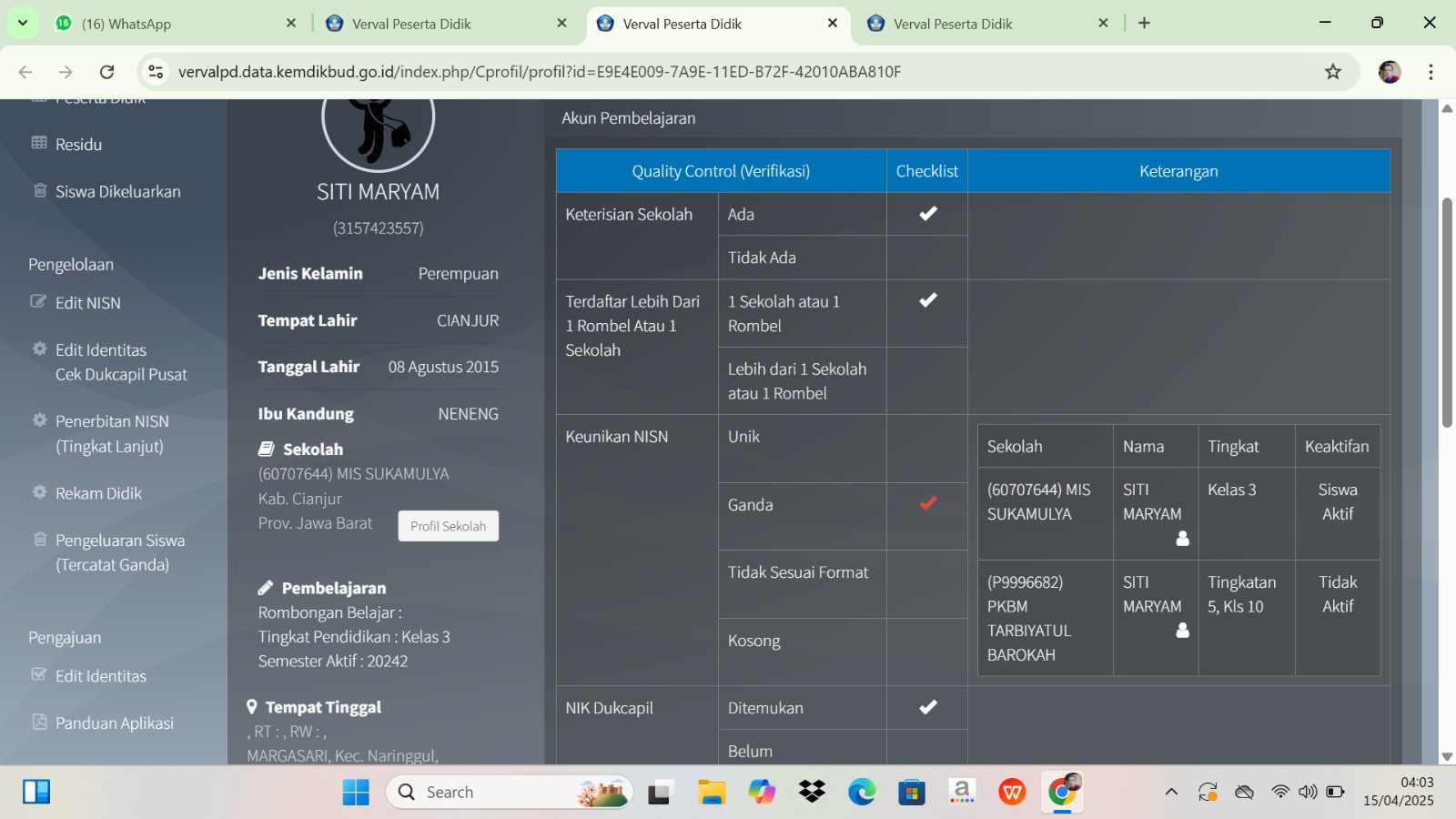
Task: Click user icon in PKBM TARBIYATUL BAROKAH row
Action: [1182, 631]
